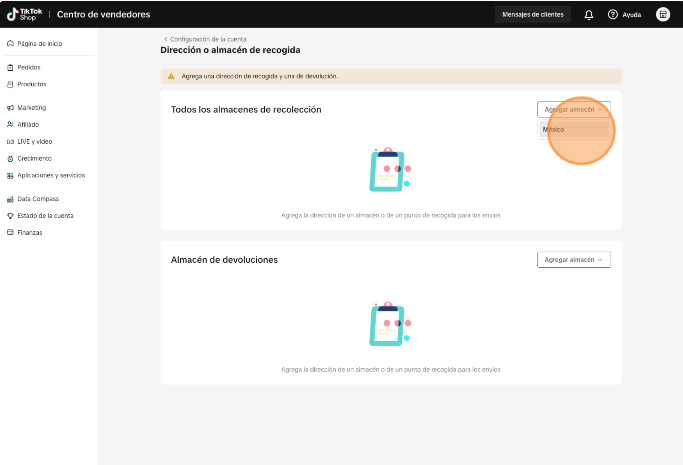Click the devoluciones empty-state clipboard illustration

coord(390,324)
